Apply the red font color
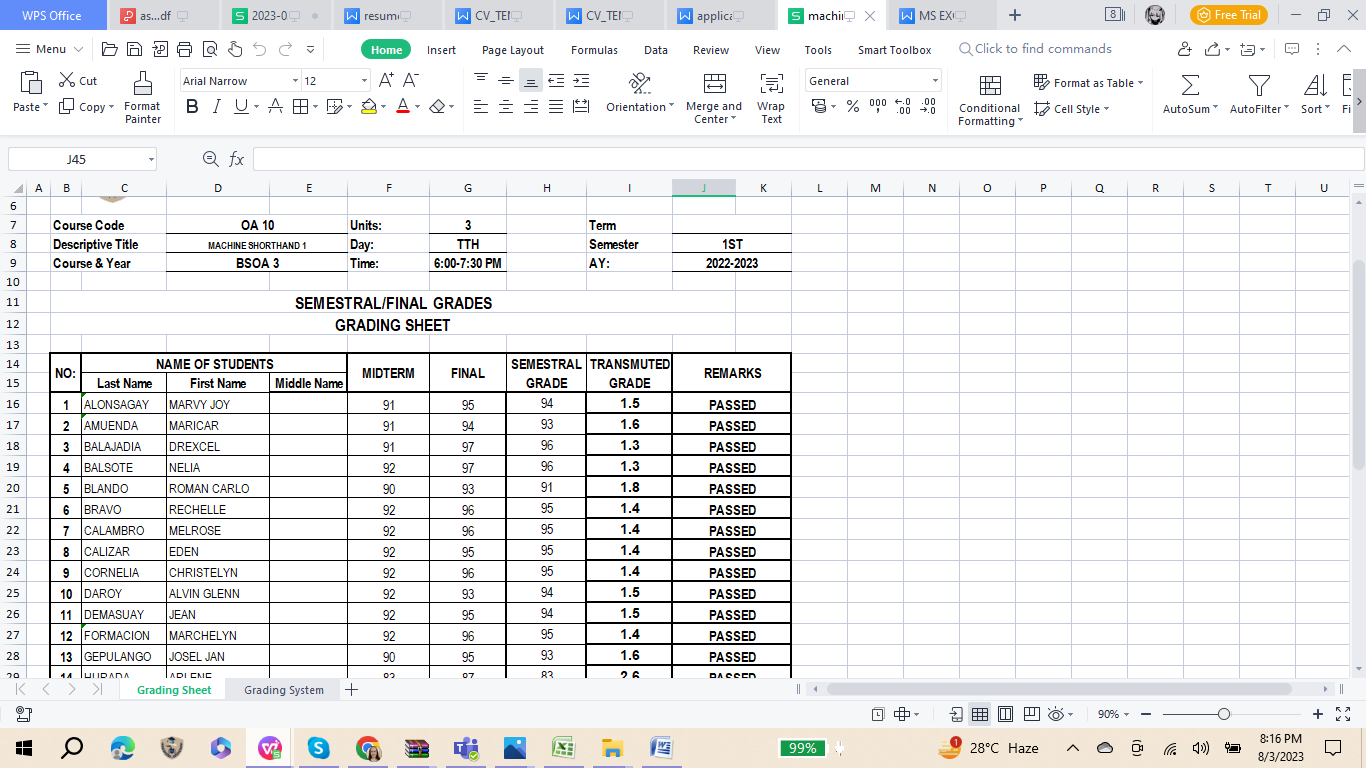Screen dimensions: 1366x768 (403, 107)
